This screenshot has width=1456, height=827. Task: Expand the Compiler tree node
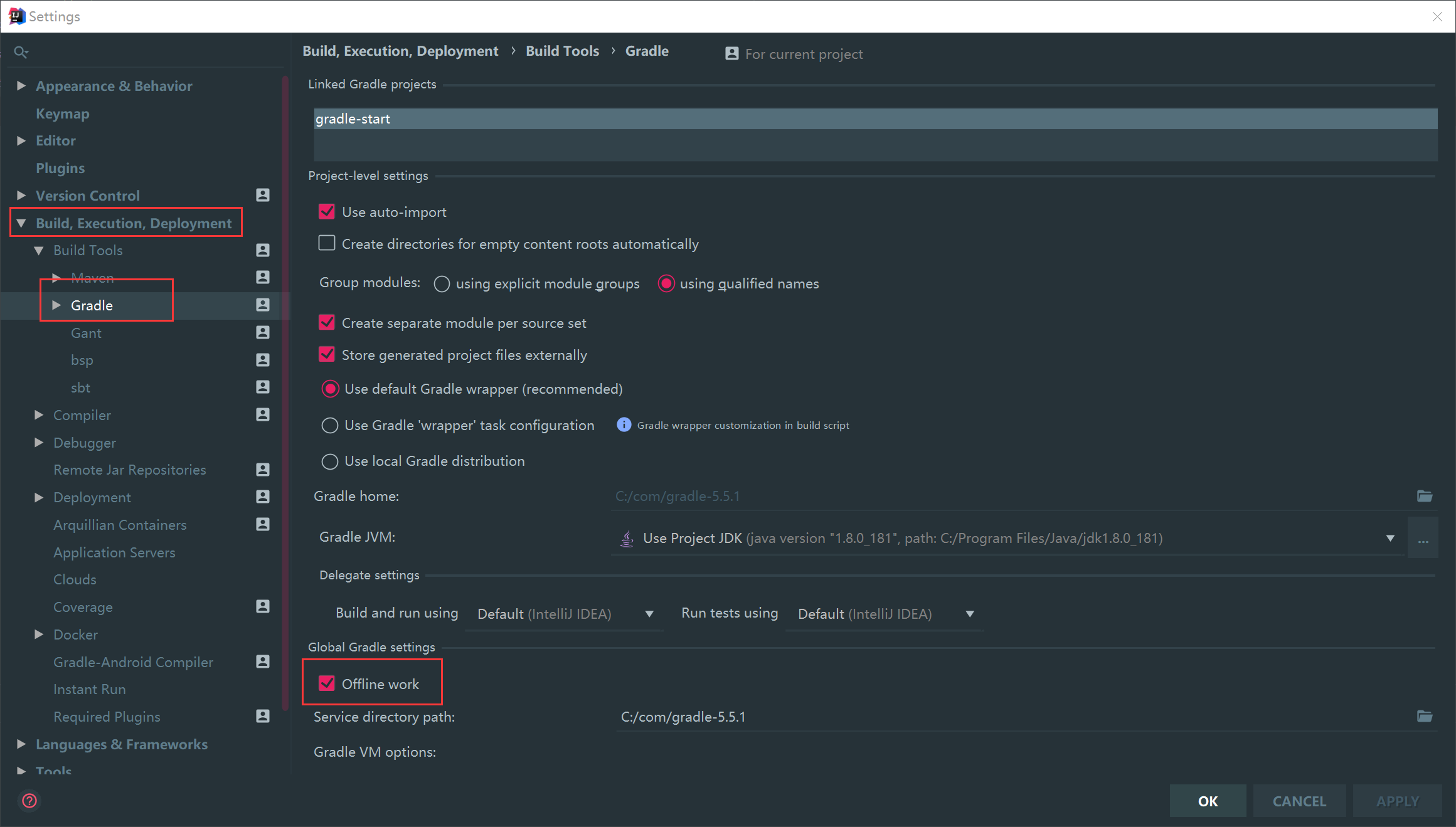(x=39, y=415)
